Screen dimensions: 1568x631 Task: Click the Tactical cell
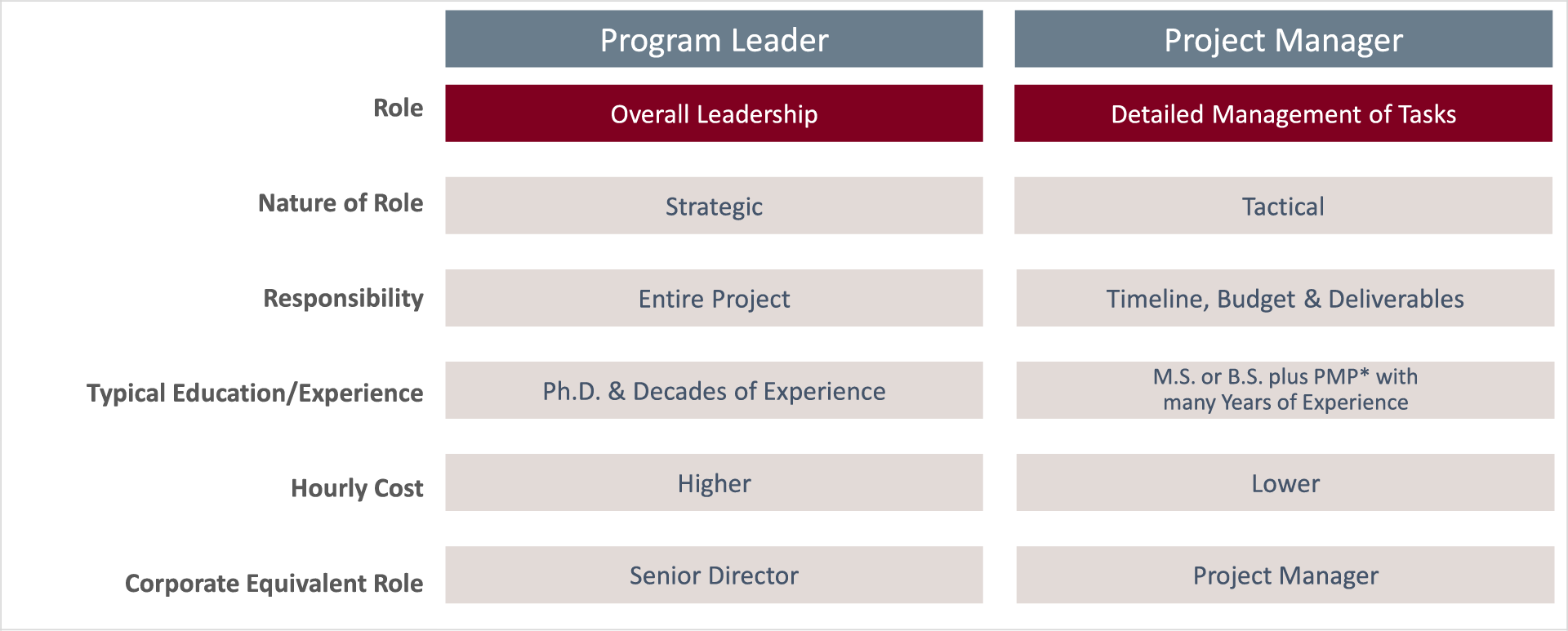coord(1283,206)
